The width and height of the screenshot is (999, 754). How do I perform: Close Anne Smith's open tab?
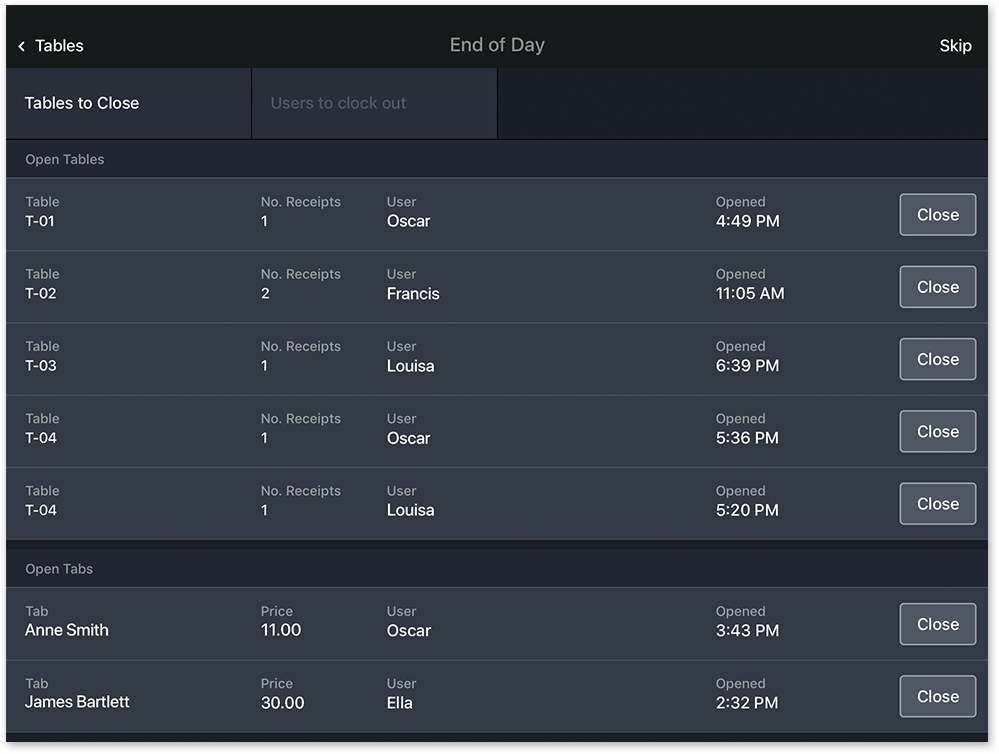[x=937, y=624]
